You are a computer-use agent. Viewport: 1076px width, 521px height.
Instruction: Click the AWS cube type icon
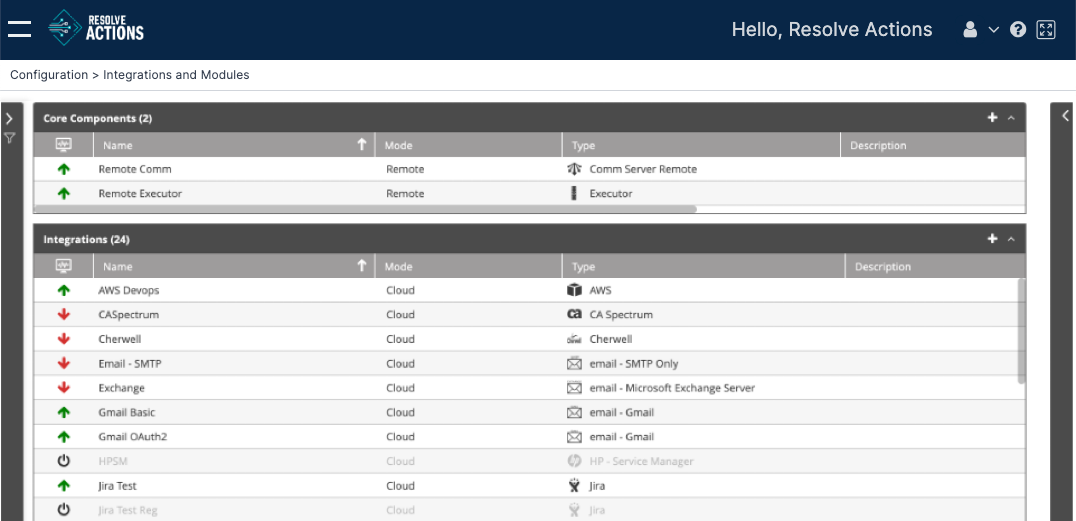pos(574,290)
